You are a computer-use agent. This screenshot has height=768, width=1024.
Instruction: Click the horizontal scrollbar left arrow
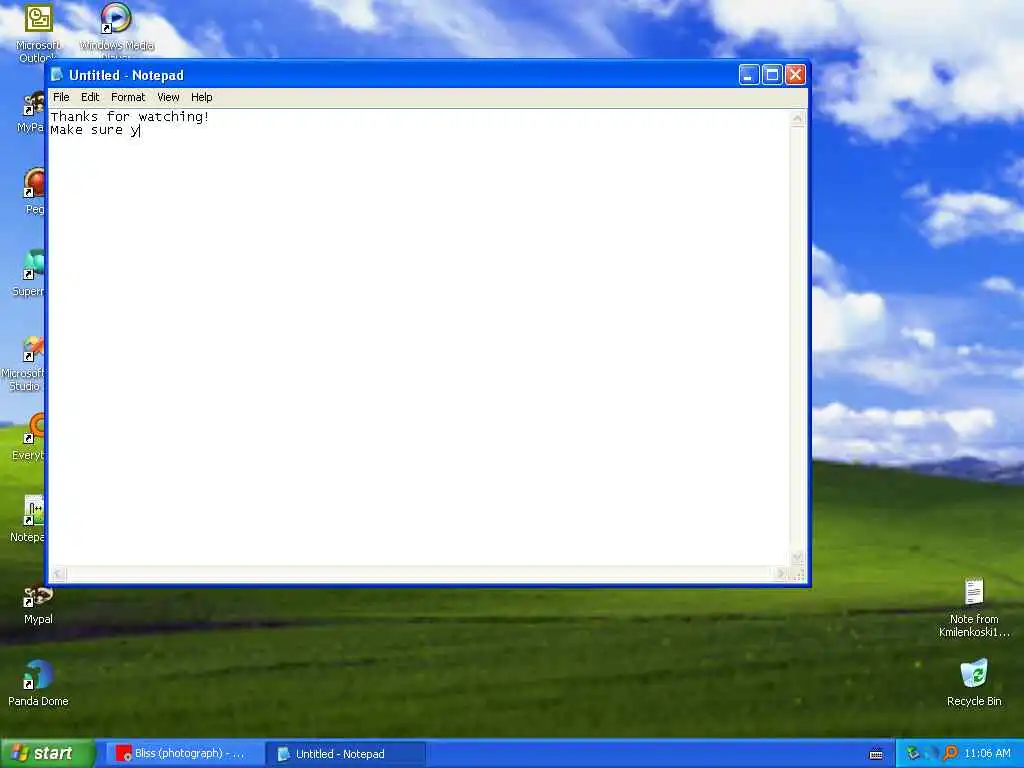(x=58, y=574)
